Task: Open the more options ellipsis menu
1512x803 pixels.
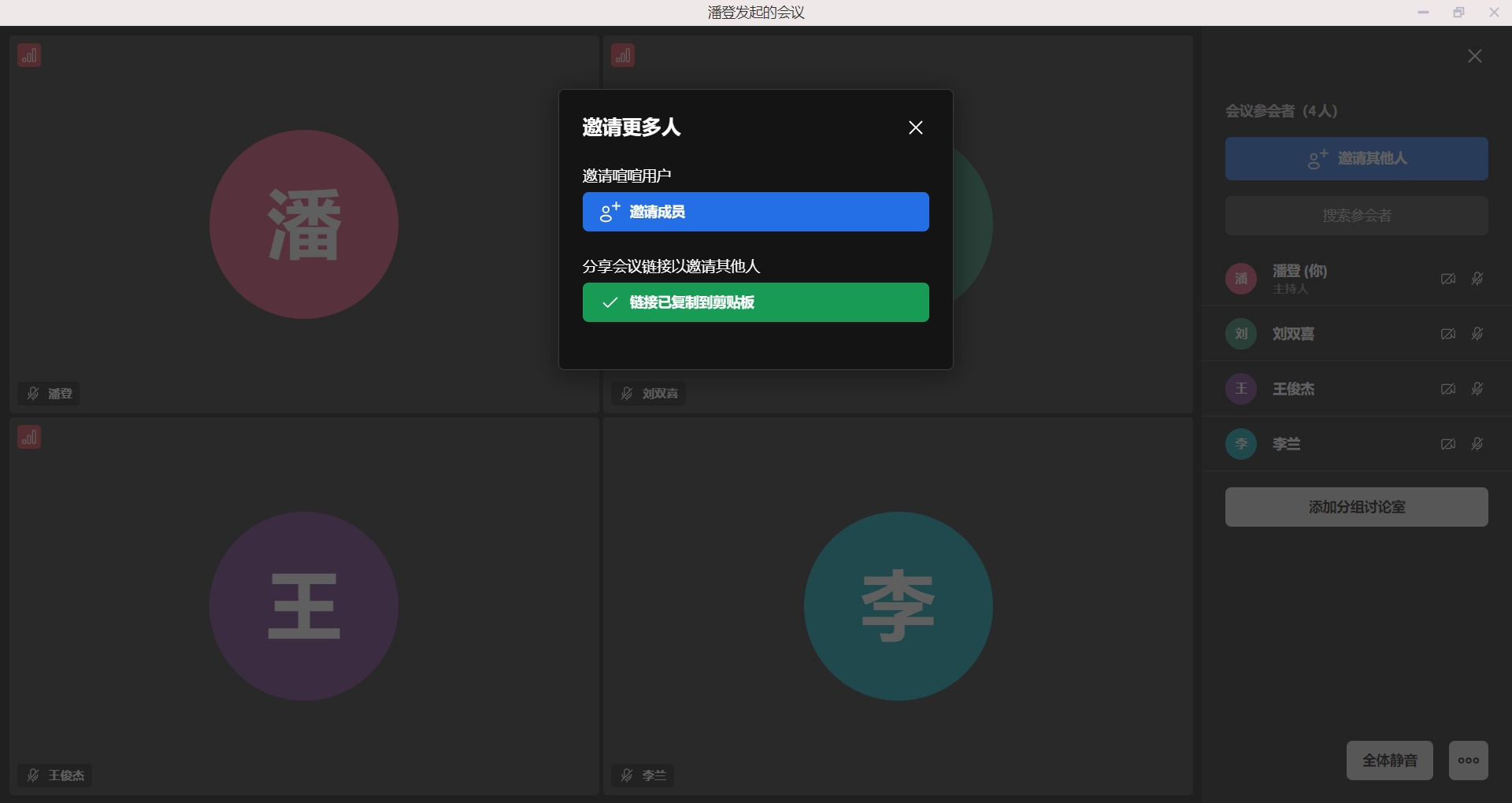Action: 1468,760
